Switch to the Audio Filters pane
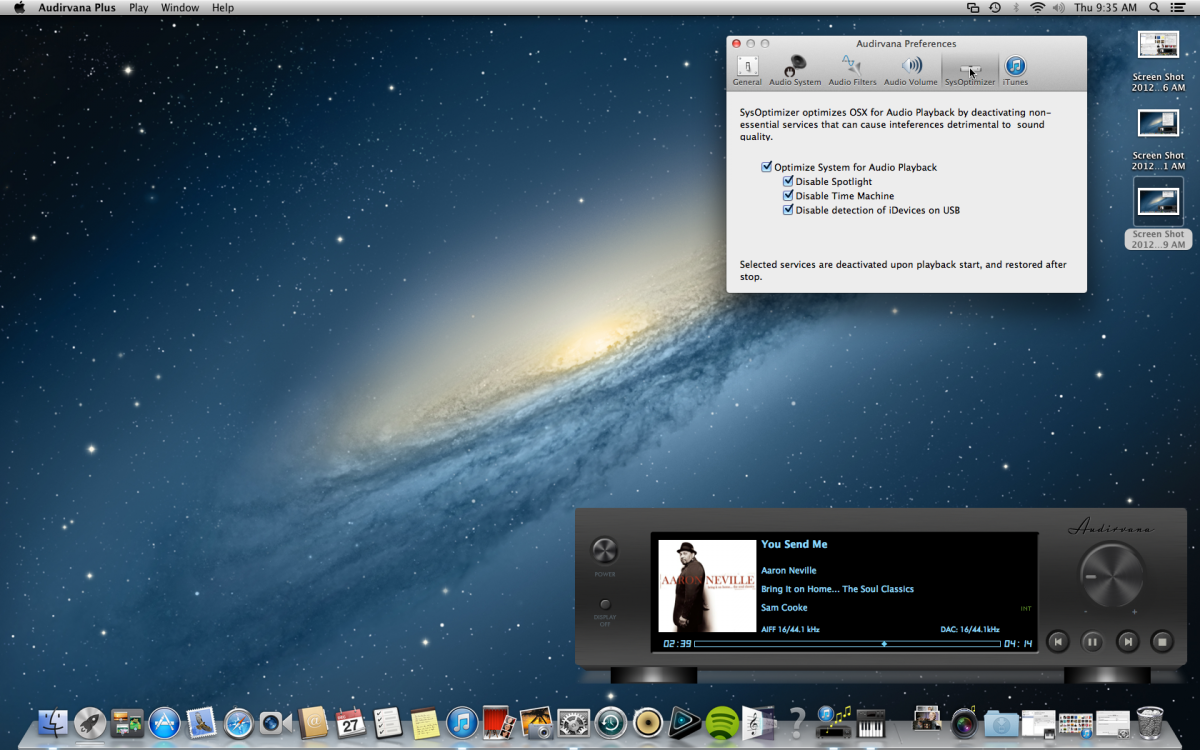Screen dimensions: 1200x750 coord(852,70)
